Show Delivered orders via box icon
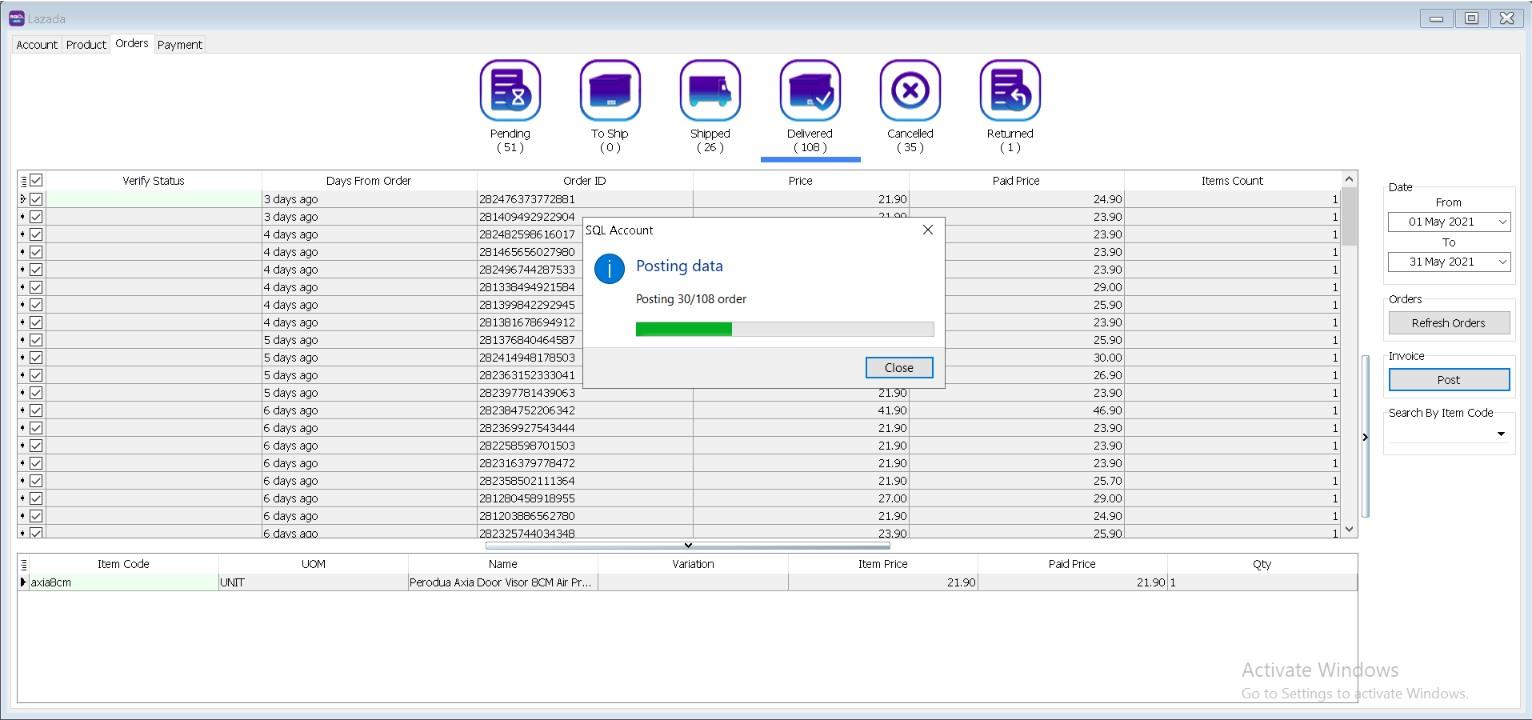This screenshot has height=720, width=1532. click(x=810, y=91)
